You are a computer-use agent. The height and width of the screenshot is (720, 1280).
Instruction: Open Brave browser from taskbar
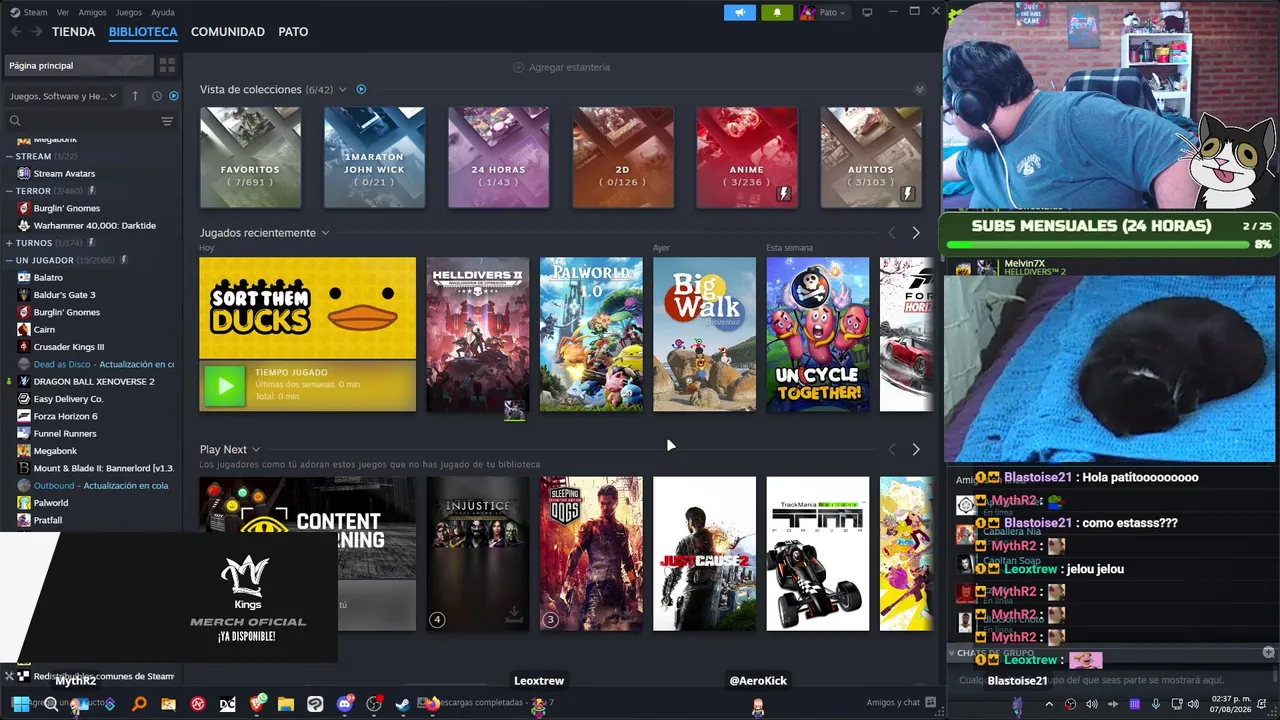pyautogui.click(x=258, y=704)
